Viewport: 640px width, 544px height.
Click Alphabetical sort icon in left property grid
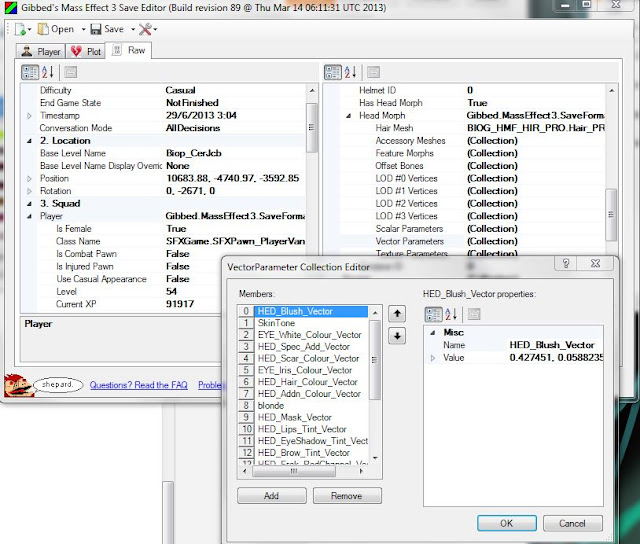(48, 72)
